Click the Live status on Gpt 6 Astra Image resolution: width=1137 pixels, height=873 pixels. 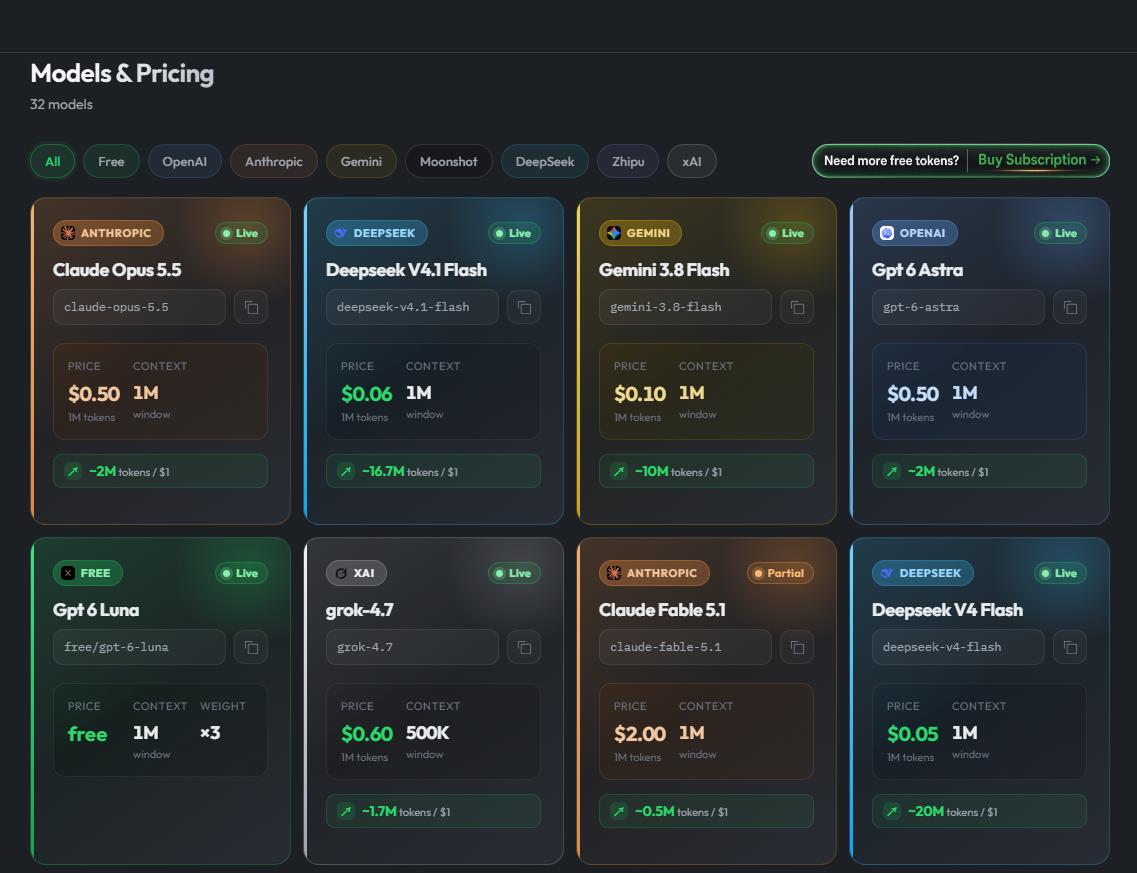point(1059,233)
